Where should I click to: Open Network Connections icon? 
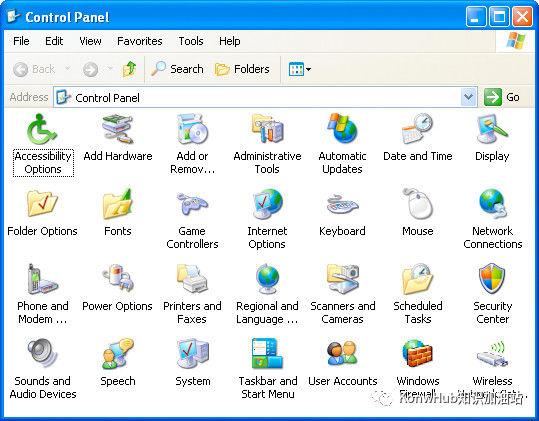(x=492, y=204)
